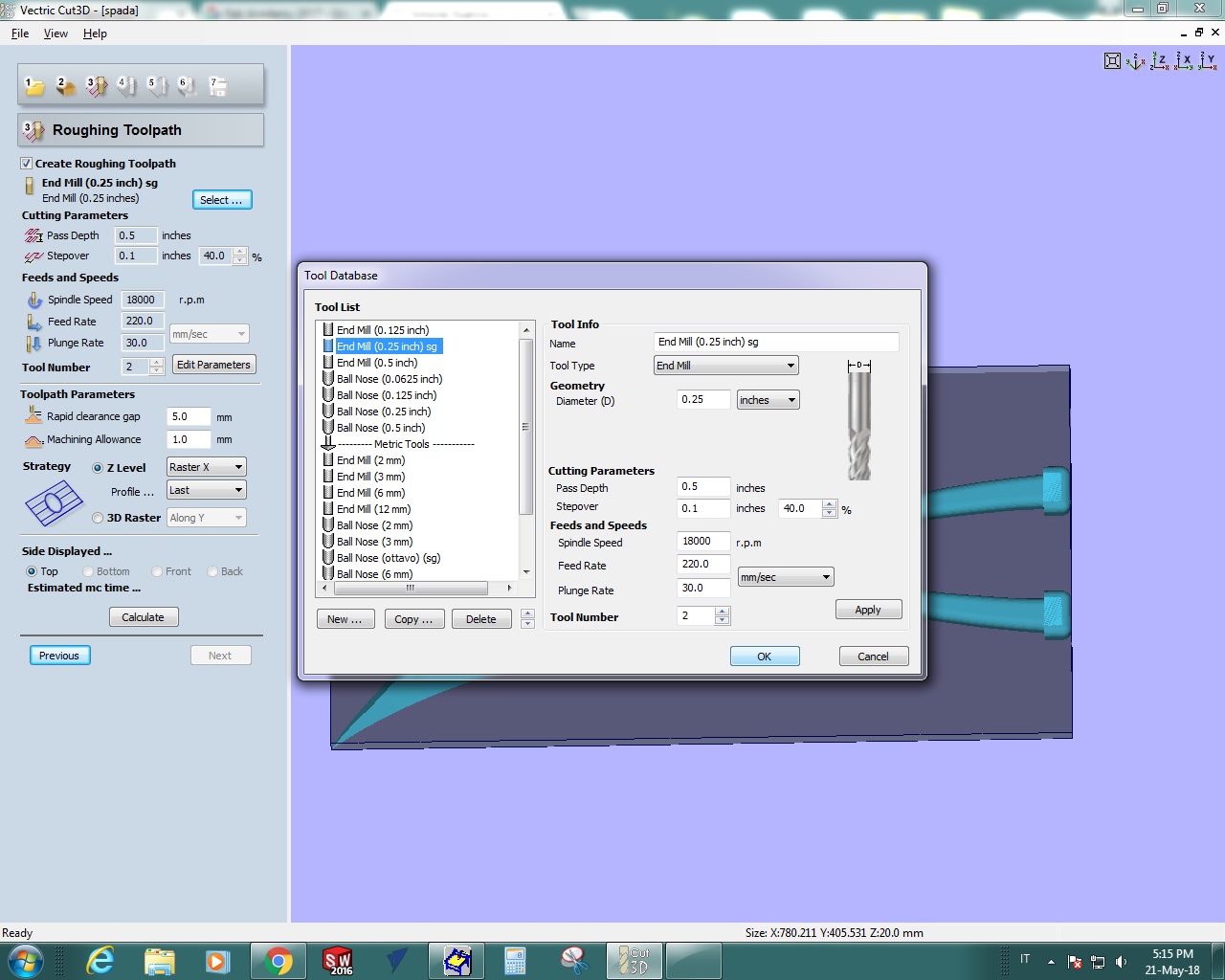This screenshot has height=980, width=1225.
Task: Open Profile dropdown showing Last
Action: point(206,490)
